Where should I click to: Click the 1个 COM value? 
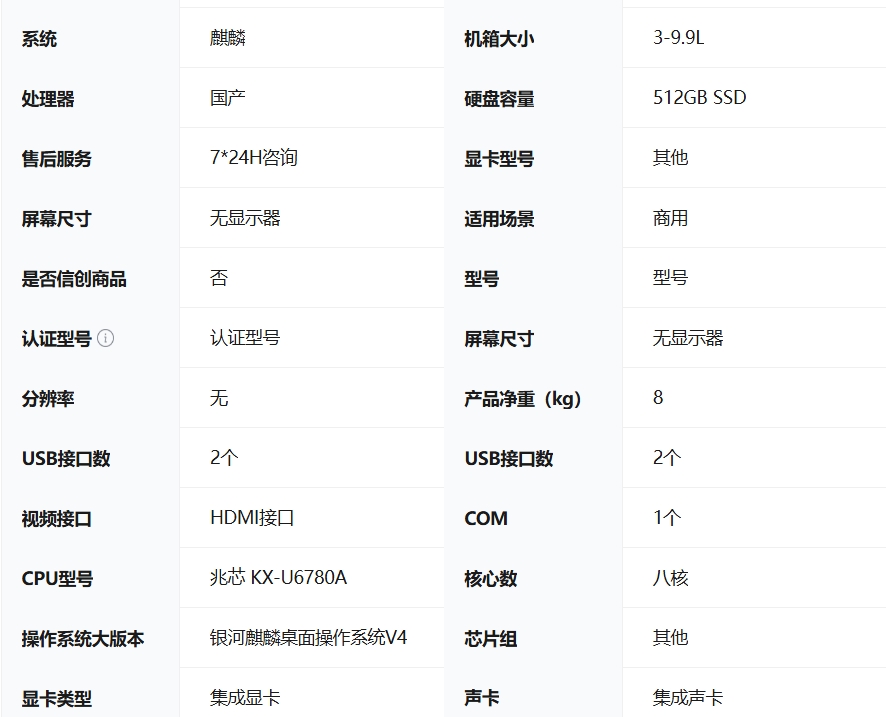click(x=667, y=517)
